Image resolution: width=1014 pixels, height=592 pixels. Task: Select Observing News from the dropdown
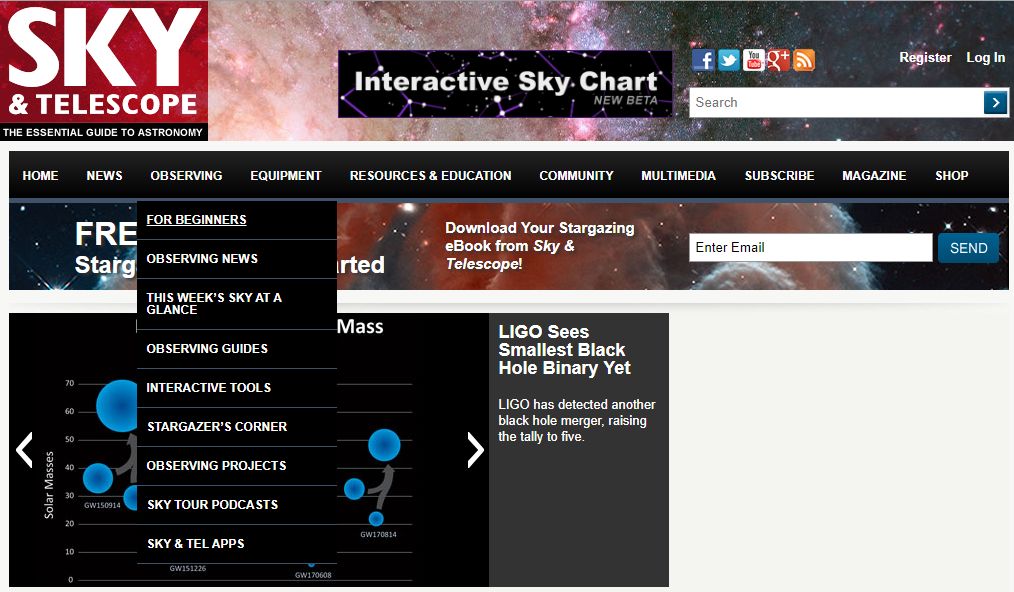pos(237,259)
